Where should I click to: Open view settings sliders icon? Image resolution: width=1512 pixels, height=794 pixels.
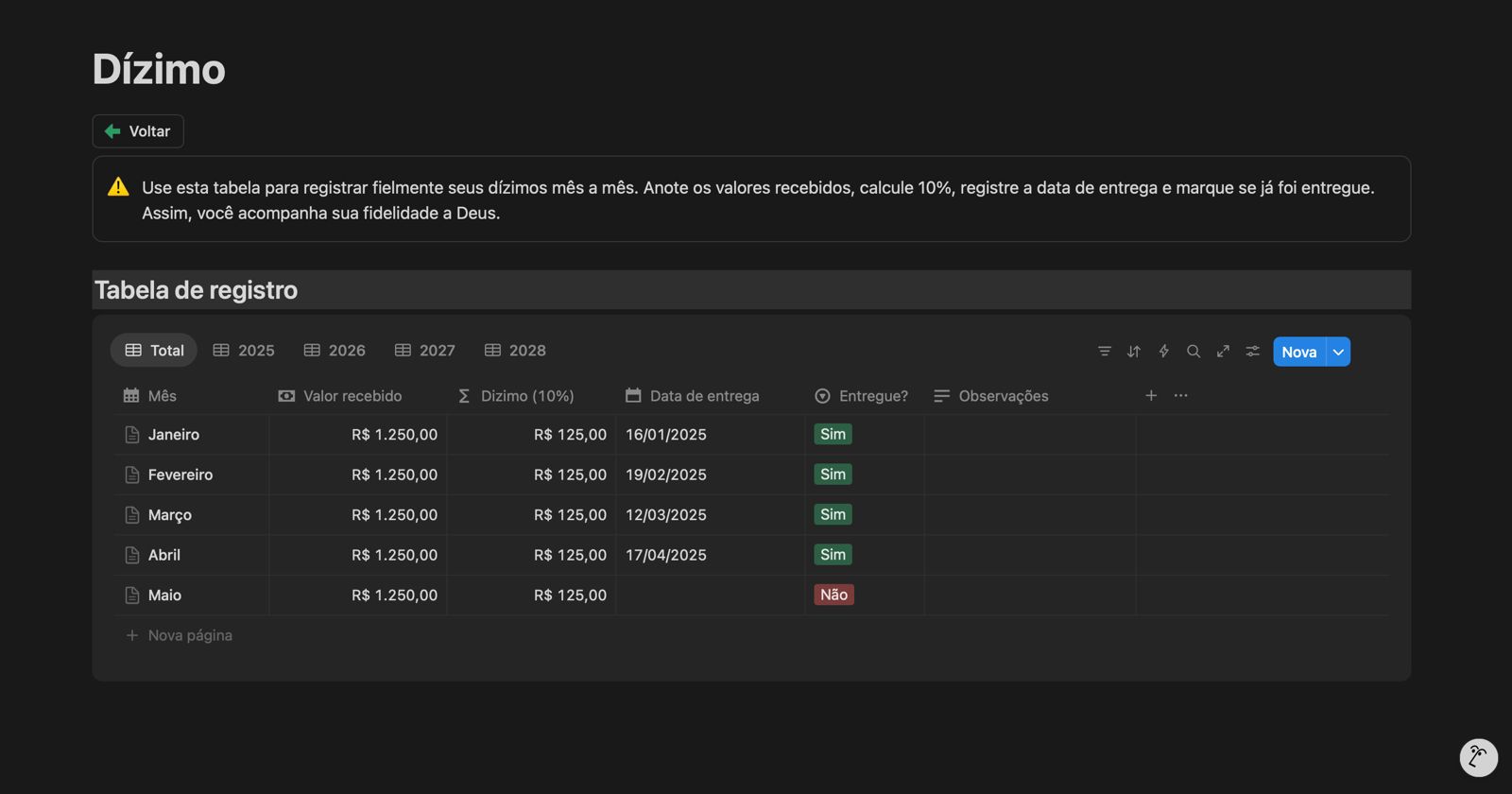(x=1252, y=352)
